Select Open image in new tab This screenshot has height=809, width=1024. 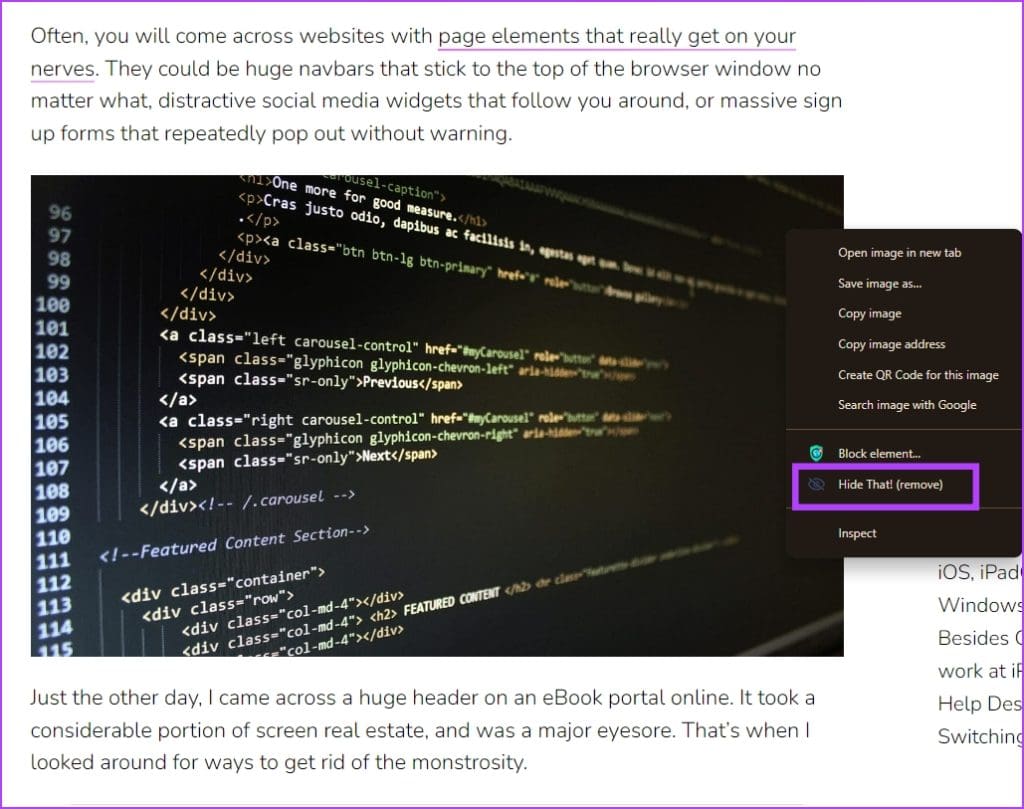(x=899, y=252)
